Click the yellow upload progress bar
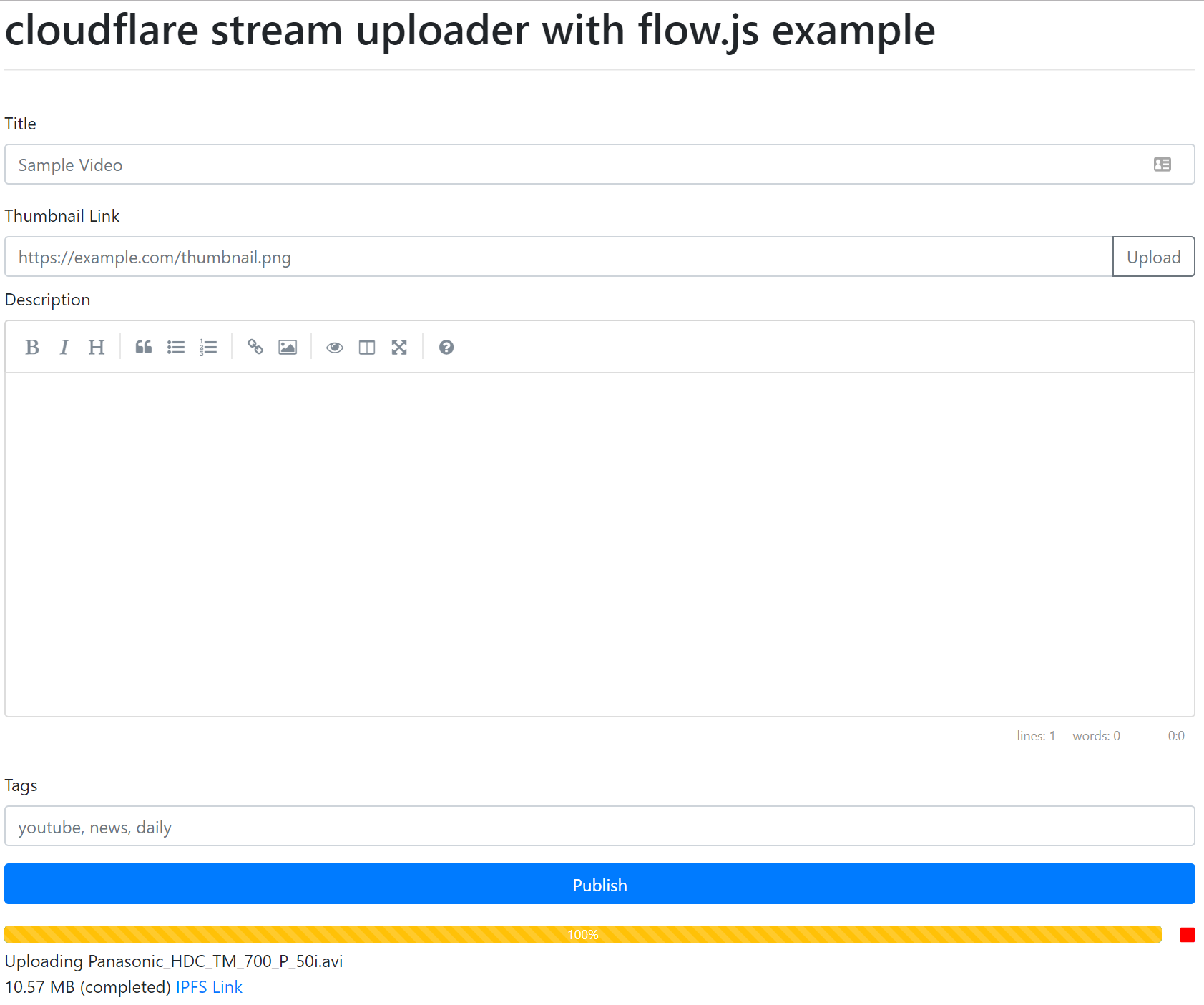Screen dimensions: 1204x1005 pyautogui.click(x=583, y=934)
